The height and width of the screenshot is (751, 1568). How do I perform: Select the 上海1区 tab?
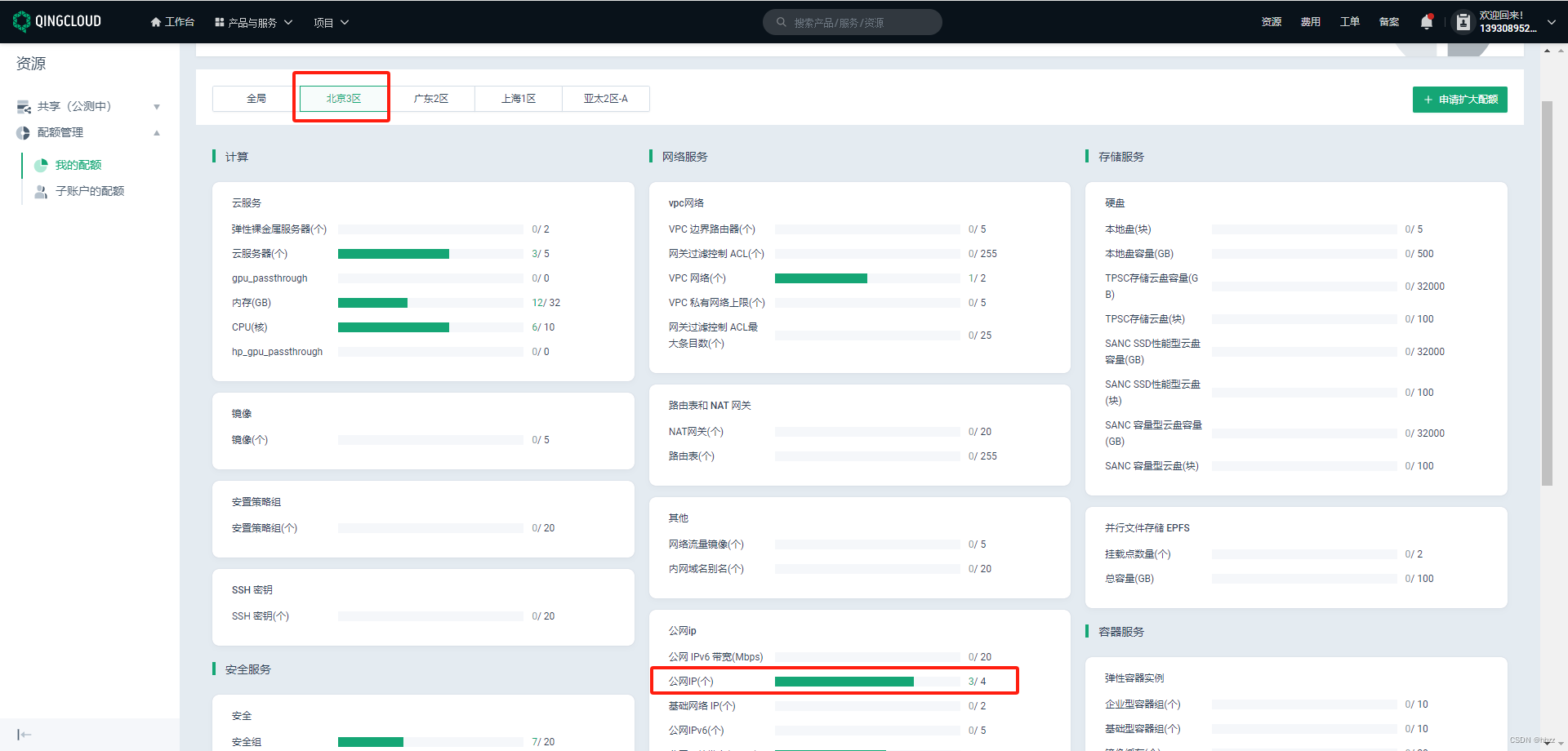(x=519, y=98)
